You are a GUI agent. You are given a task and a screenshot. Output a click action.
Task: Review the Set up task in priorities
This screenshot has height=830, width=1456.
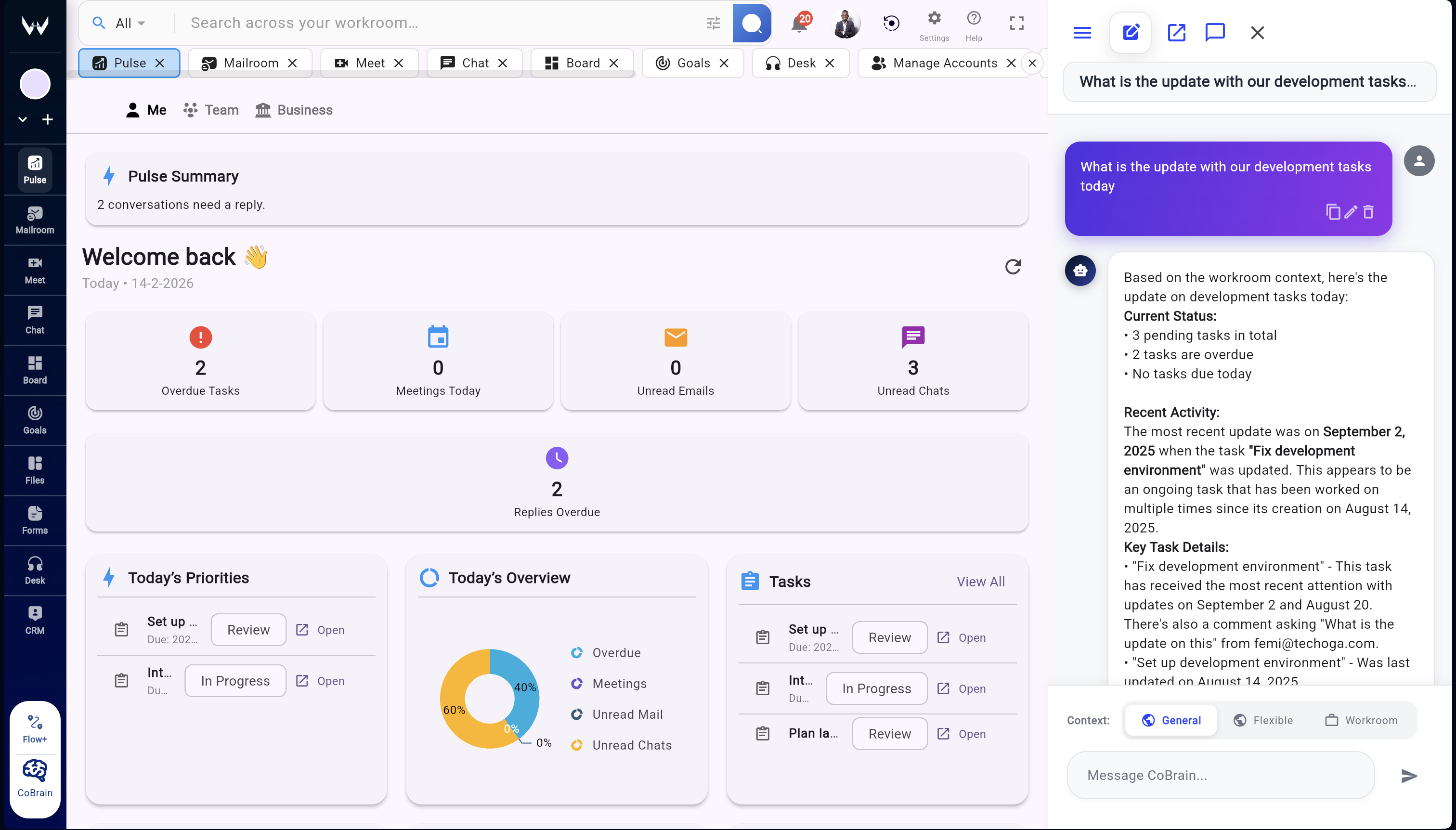[247, 629]
